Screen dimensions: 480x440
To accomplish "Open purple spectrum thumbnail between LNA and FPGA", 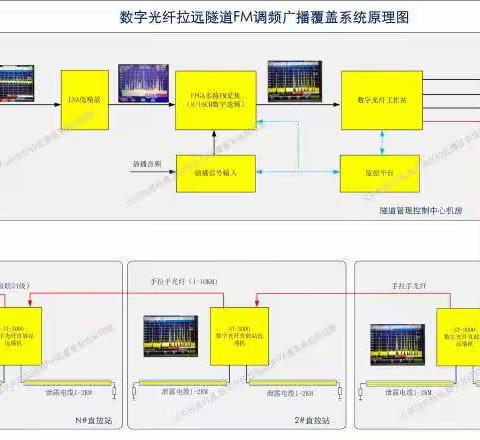I will pyautogui.click(x=143, y=83).
